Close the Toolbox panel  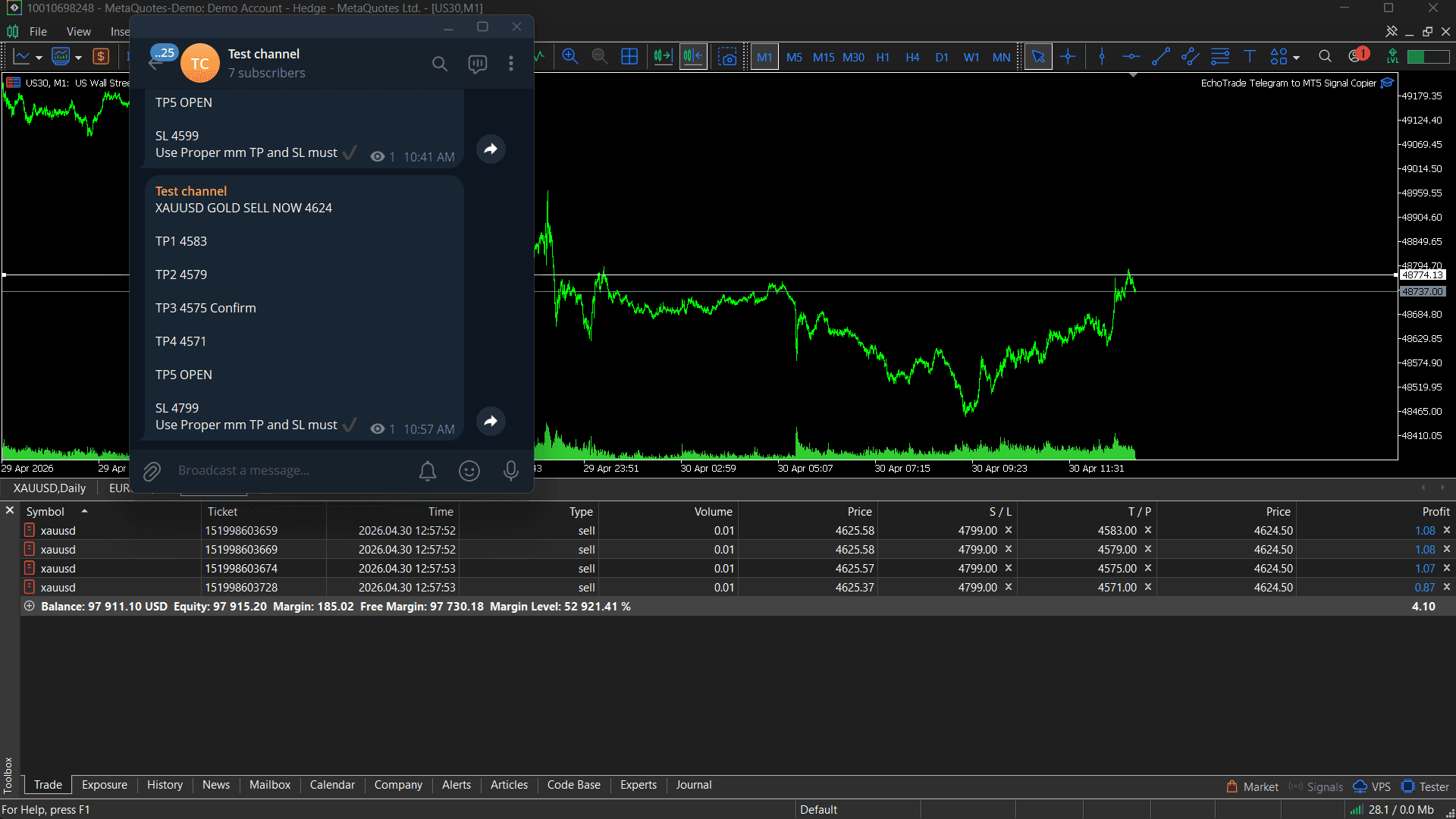[x=10, y=511]
